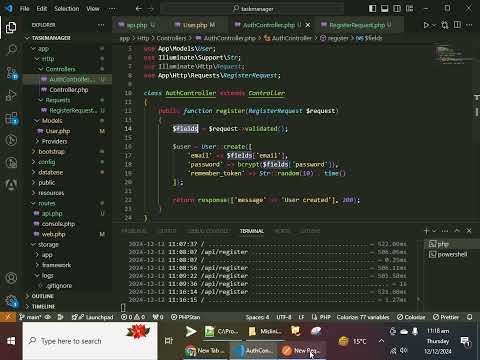Image resolution: width=480 pixels, height=360 pixels.
Task: Open the overflow menu ellipsis in menu bar
Action: [112, 9]
